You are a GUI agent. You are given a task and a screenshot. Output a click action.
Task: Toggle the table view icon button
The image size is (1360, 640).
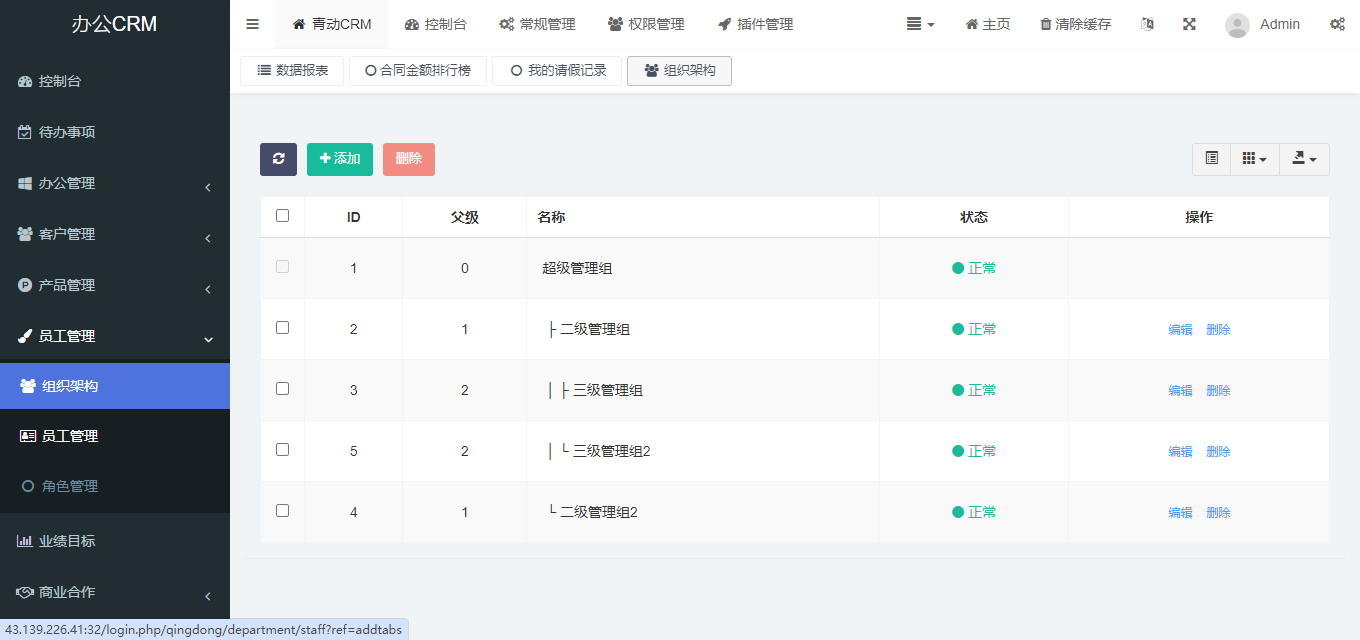click(x=1211, y=159)
